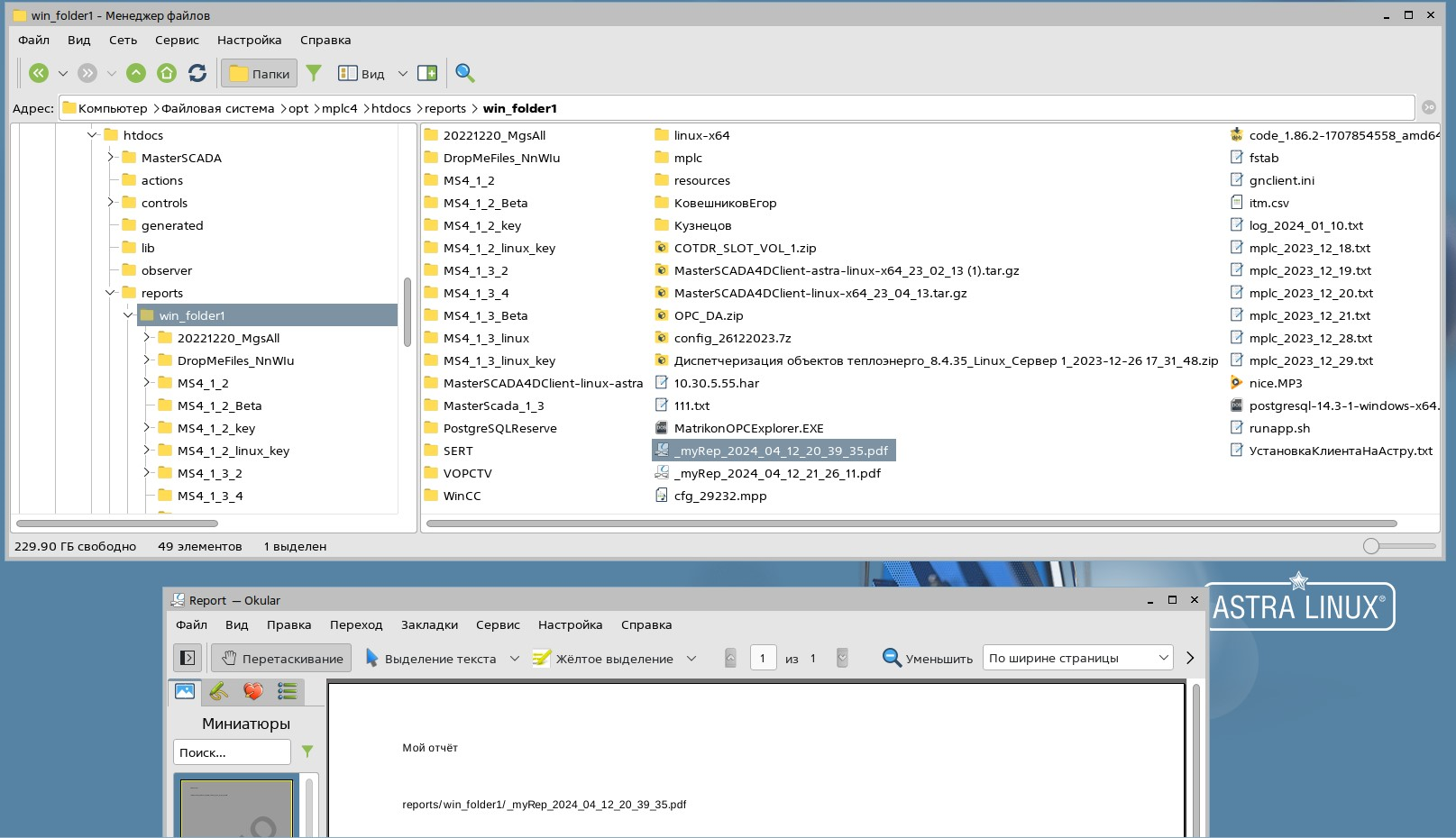1456x838 pixels.
Task: Click the home folder icon
Action: [167, 74]
